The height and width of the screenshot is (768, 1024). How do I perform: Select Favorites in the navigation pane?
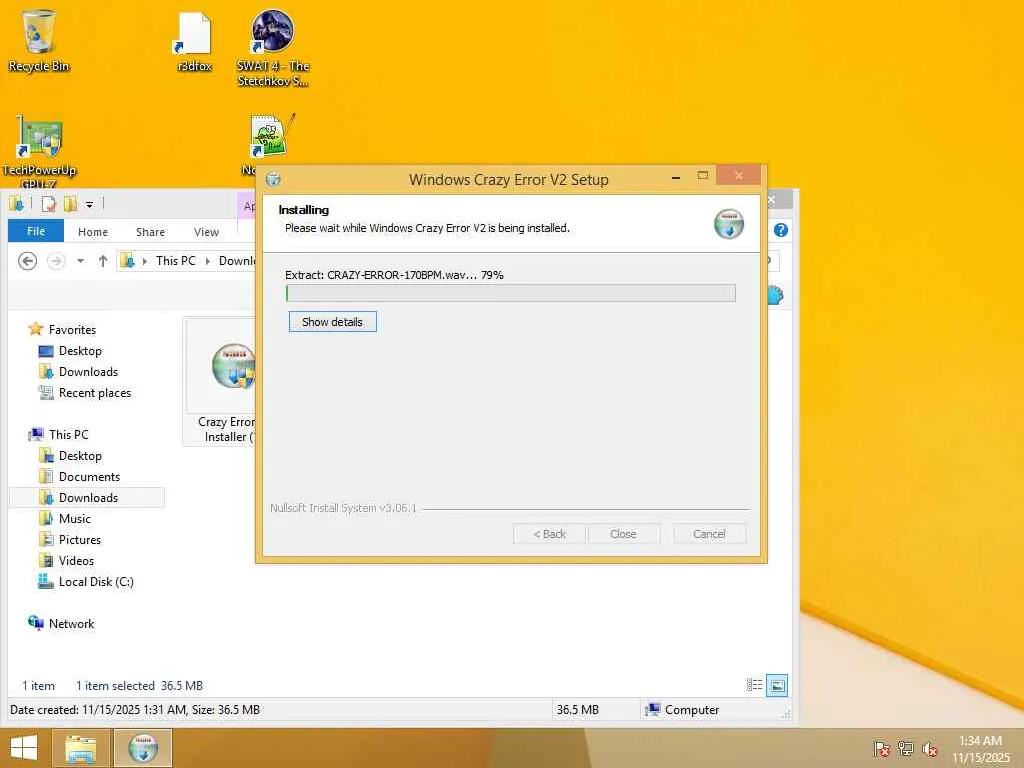coord(63,330)
